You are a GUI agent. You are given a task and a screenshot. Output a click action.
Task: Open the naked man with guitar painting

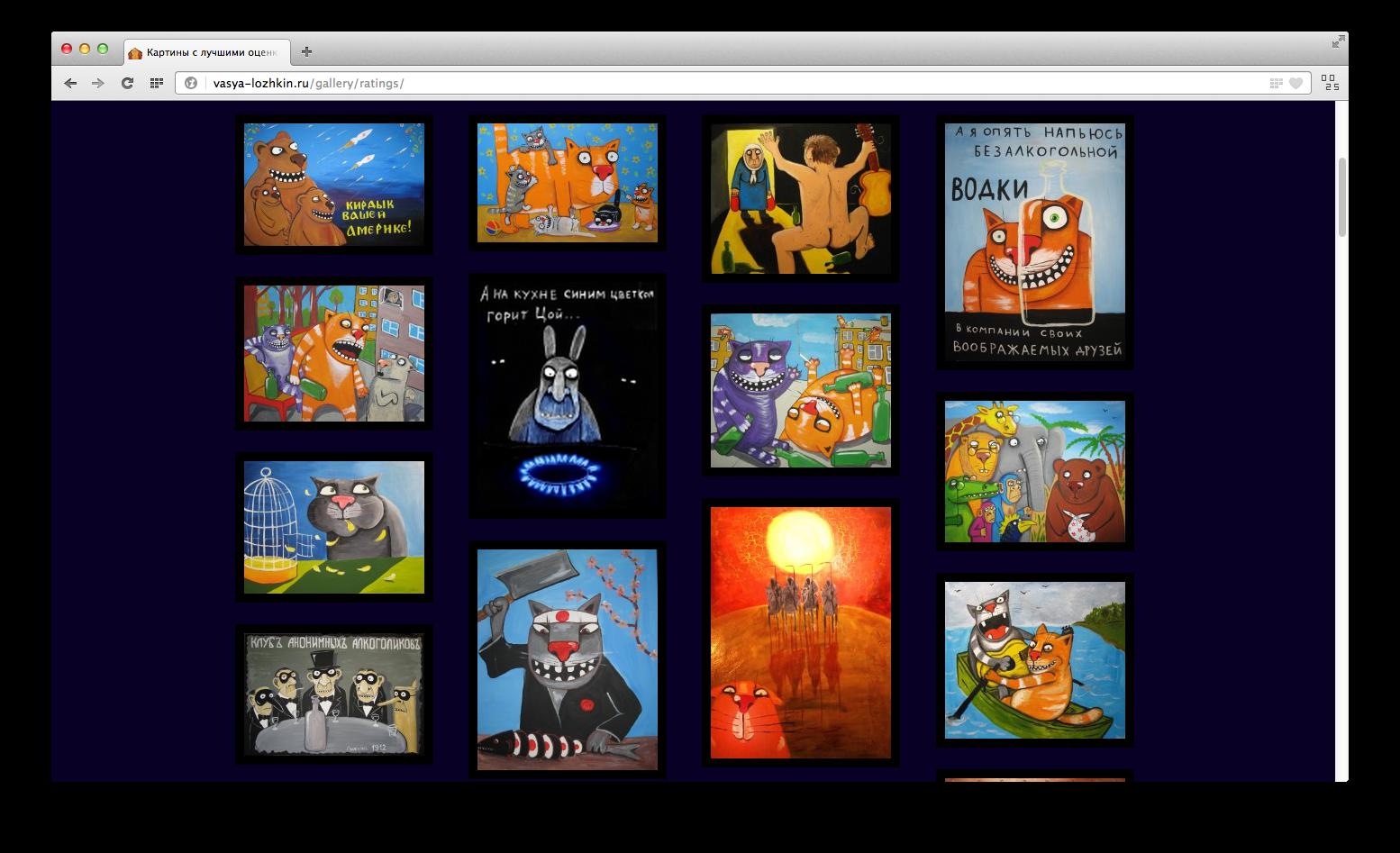tap(801, 198)
